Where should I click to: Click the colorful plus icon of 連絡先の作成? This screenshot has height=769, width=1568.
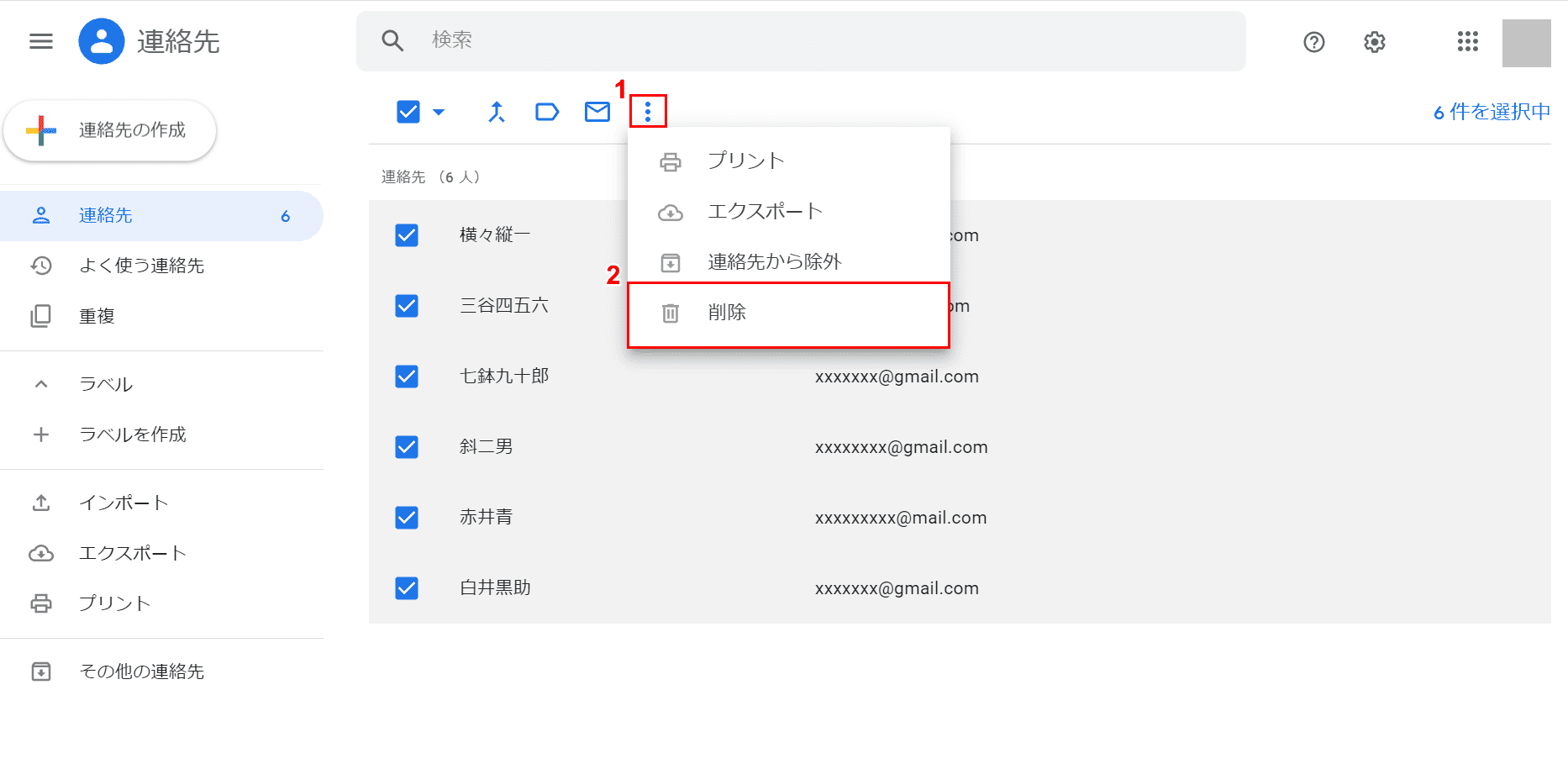(41, 130)
